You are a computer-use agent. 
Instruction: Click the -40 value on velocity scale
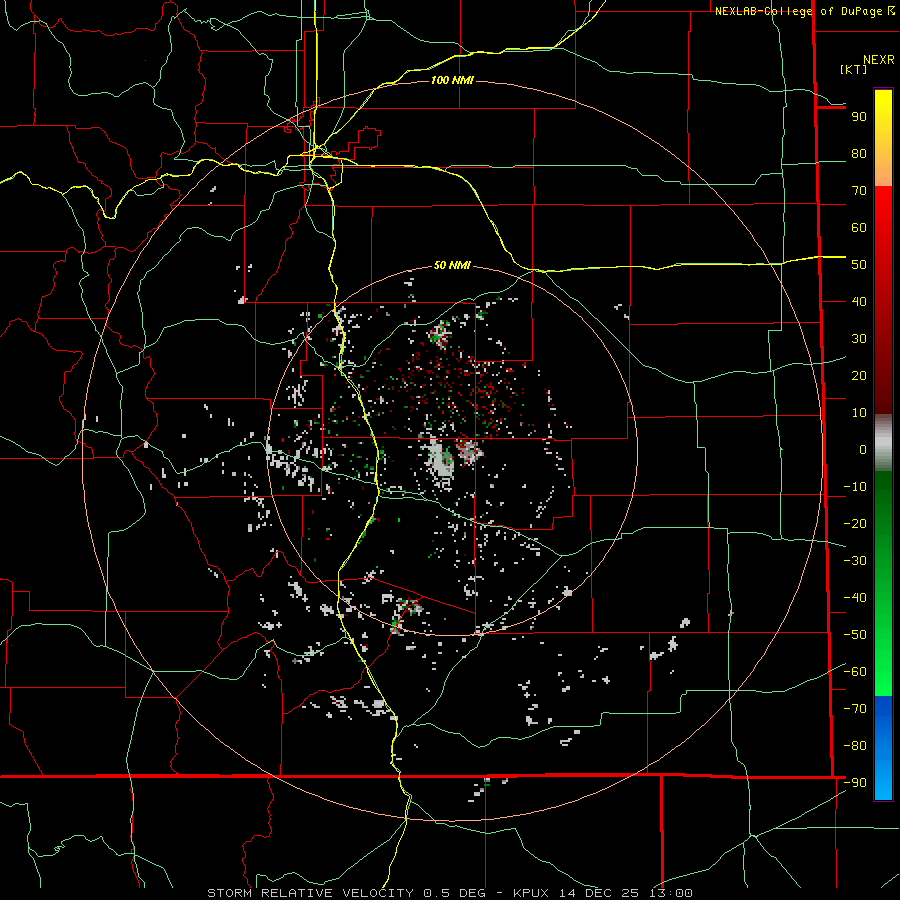(855, 598)
